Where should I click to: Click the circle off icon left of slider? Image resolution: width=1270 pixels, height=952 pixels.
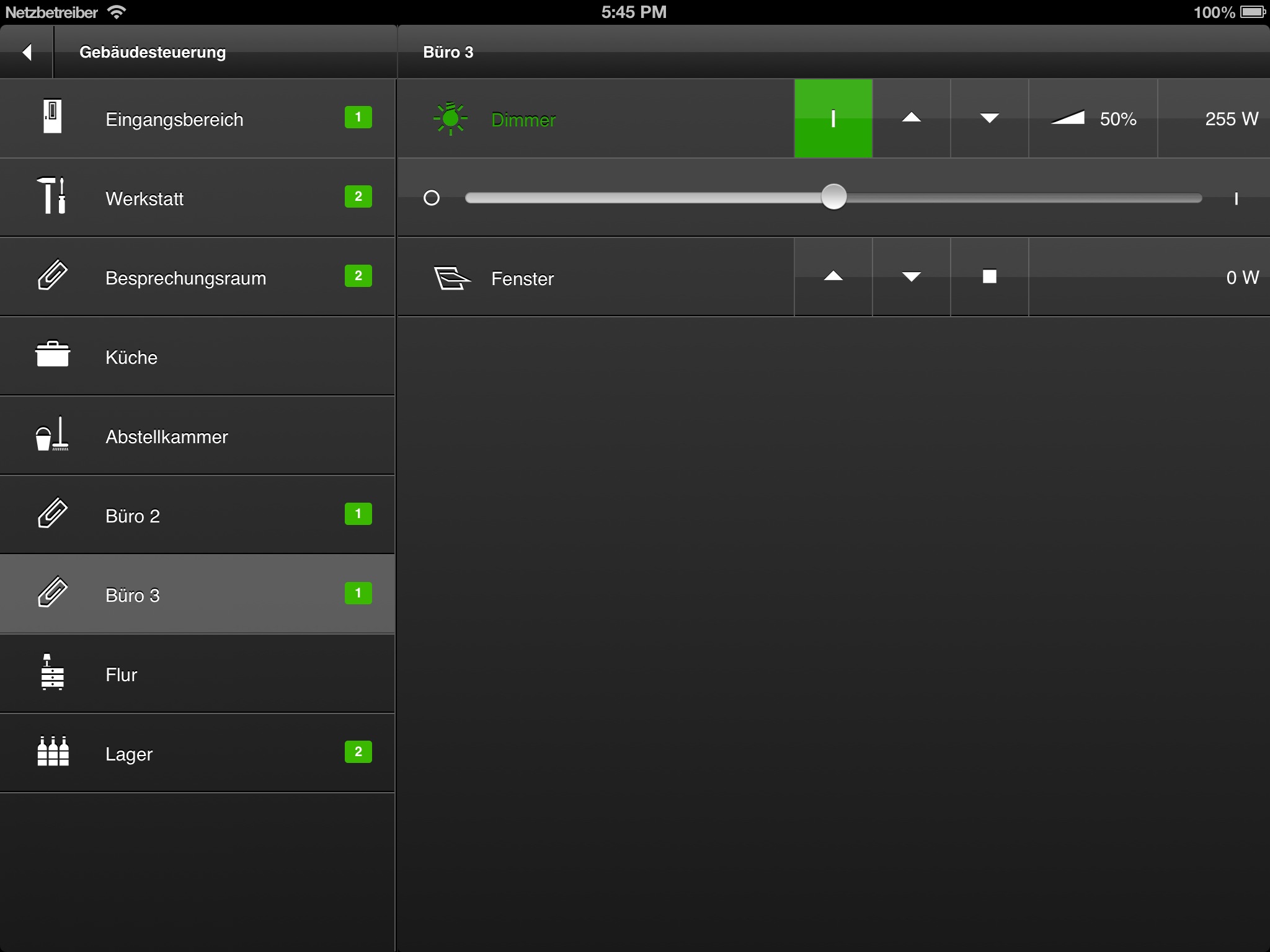[x=432, y=198]
